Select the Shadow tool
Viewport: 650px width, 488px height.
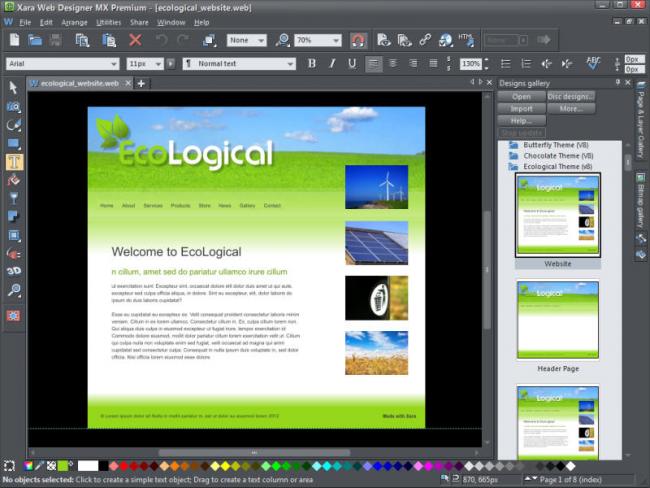pos(13,216)
